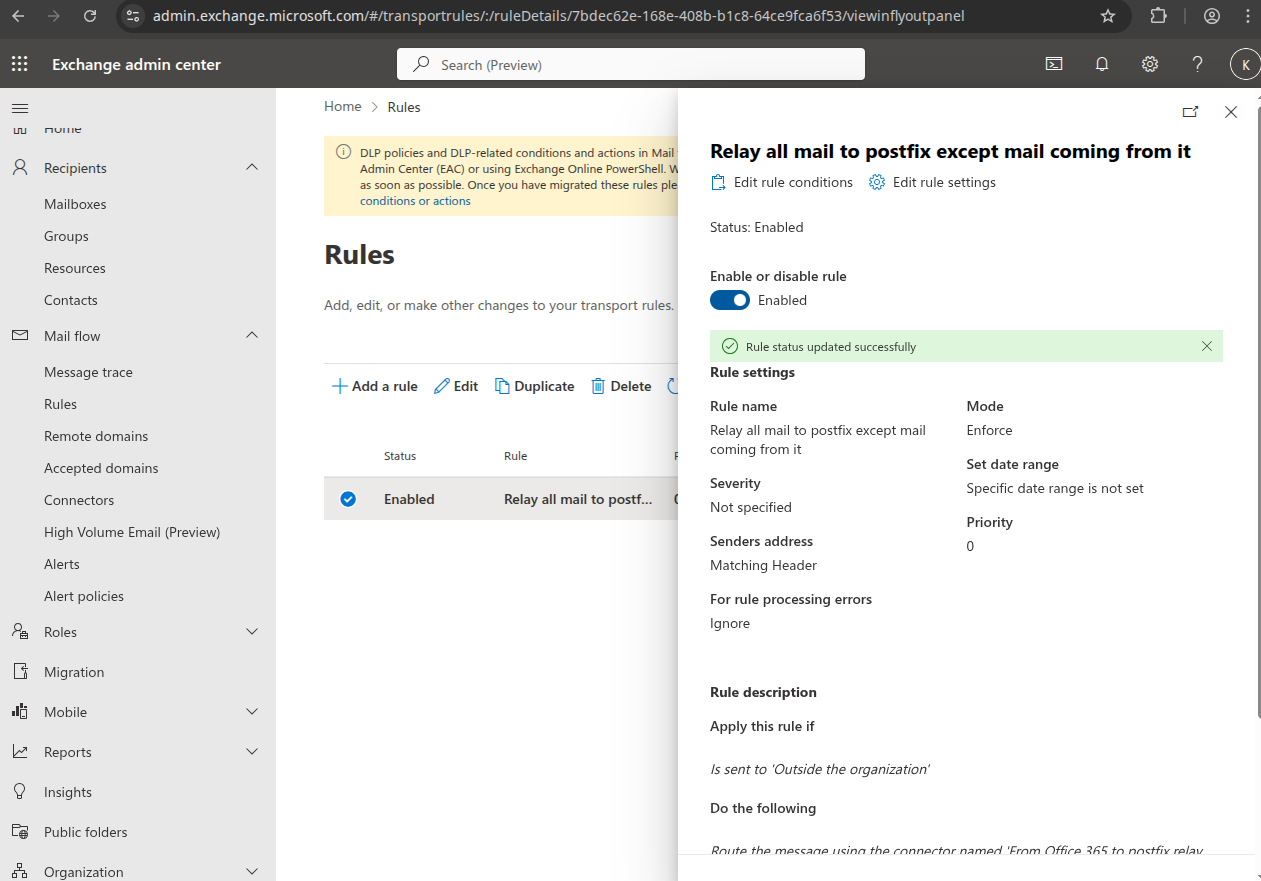Click the Mail flow envelope icon
Screen dimensions: 1261x881
pos(20,336)
